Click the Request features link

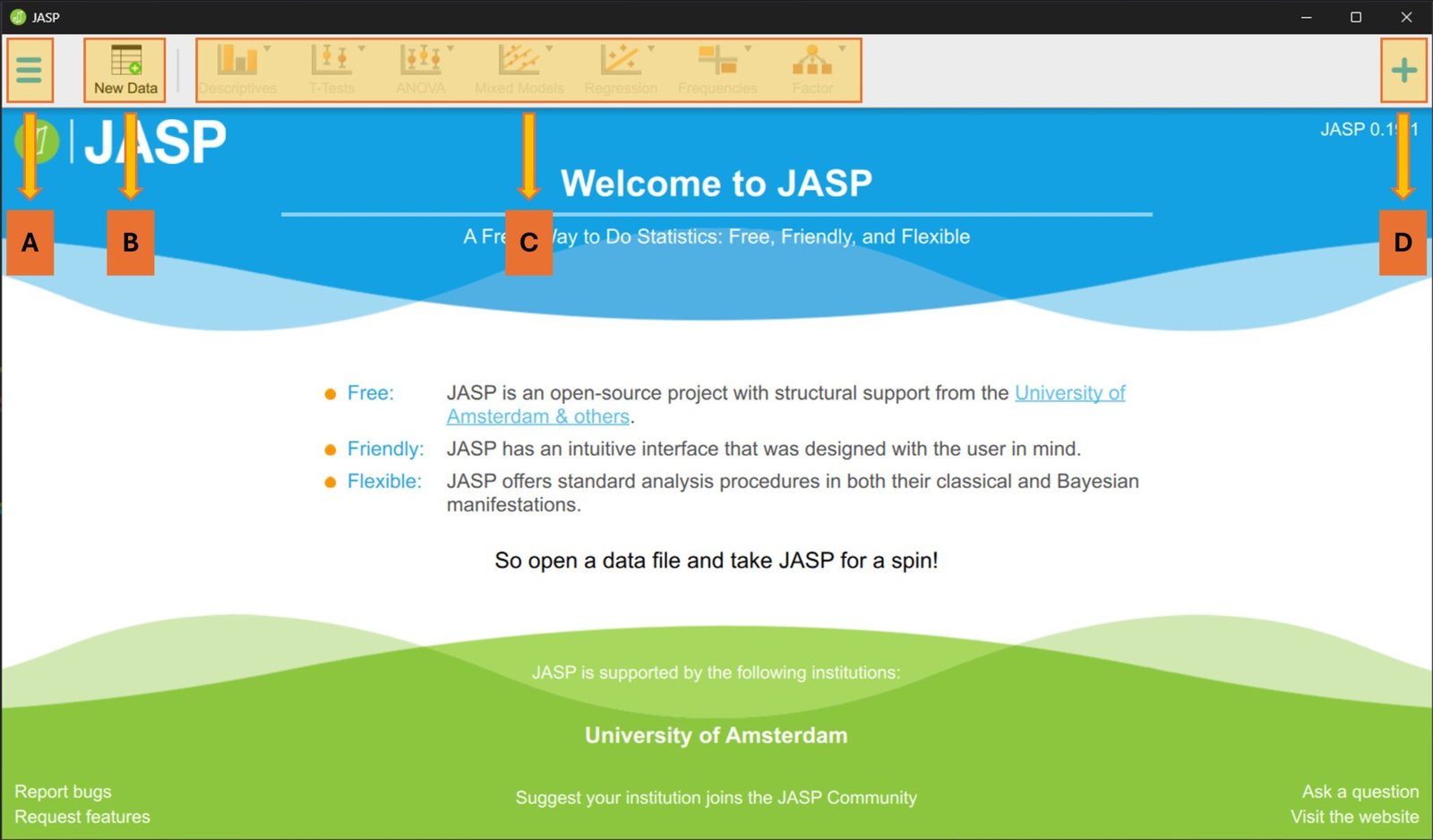[x=81, y=816]
